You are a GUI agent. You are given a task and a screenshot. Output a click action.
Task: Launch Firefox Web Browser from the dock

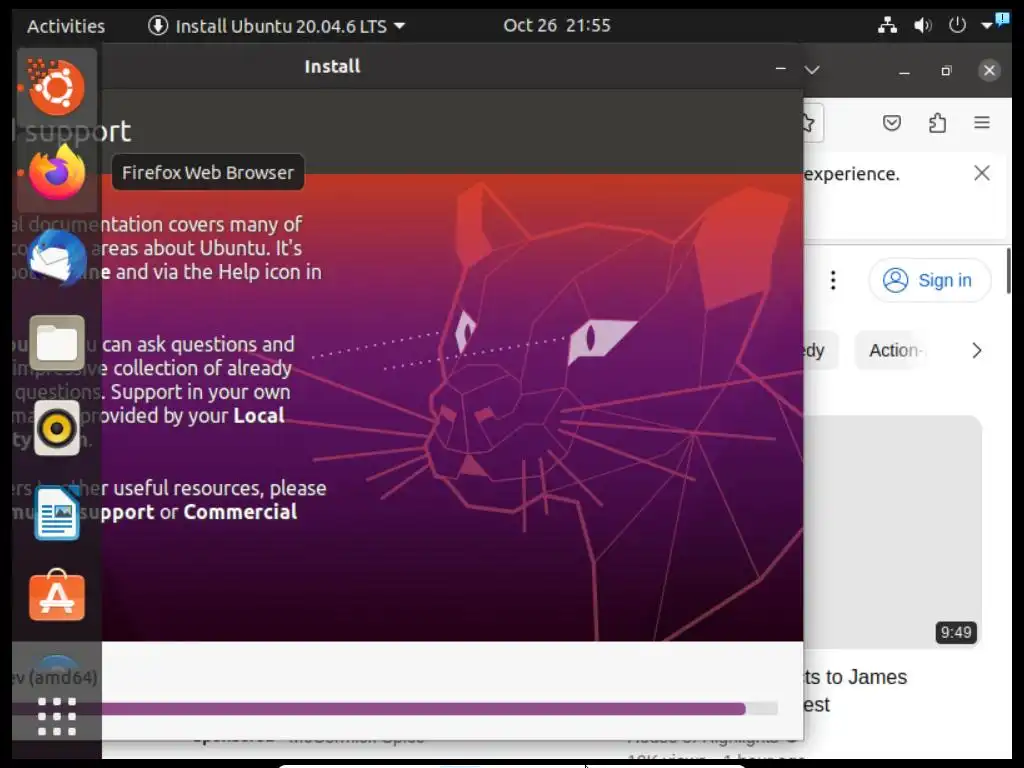(56, 173)
